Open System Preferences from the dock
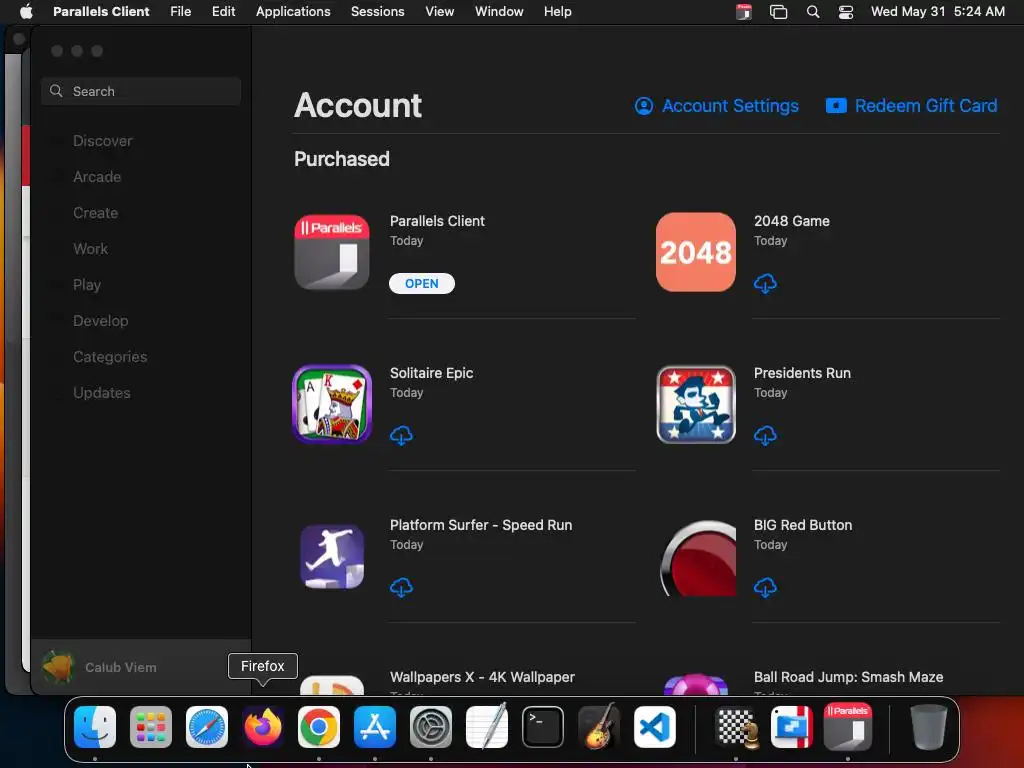Viewport: 1024px width, 768px height. 430,727
